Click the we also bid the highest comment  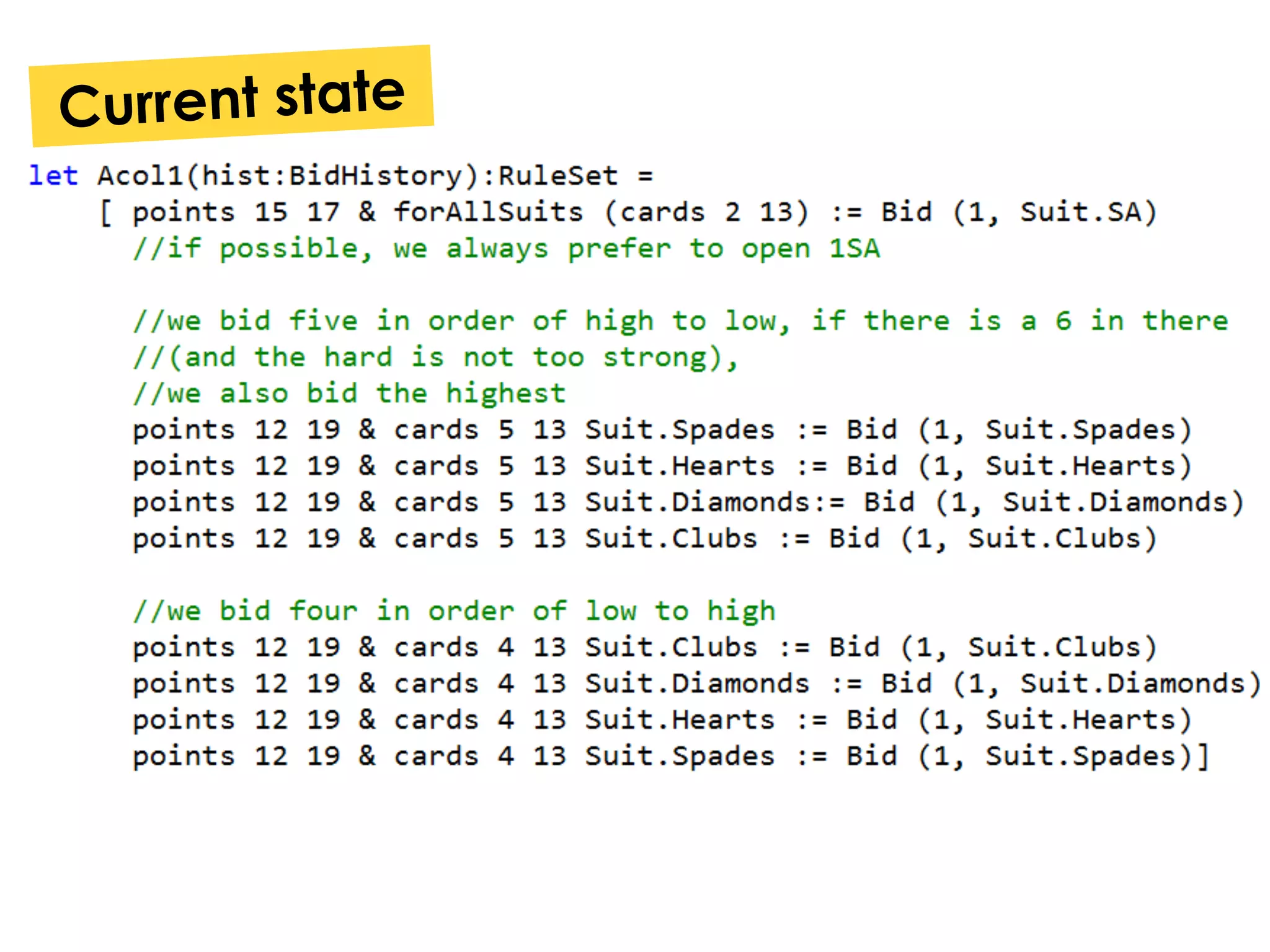[349, 394]
